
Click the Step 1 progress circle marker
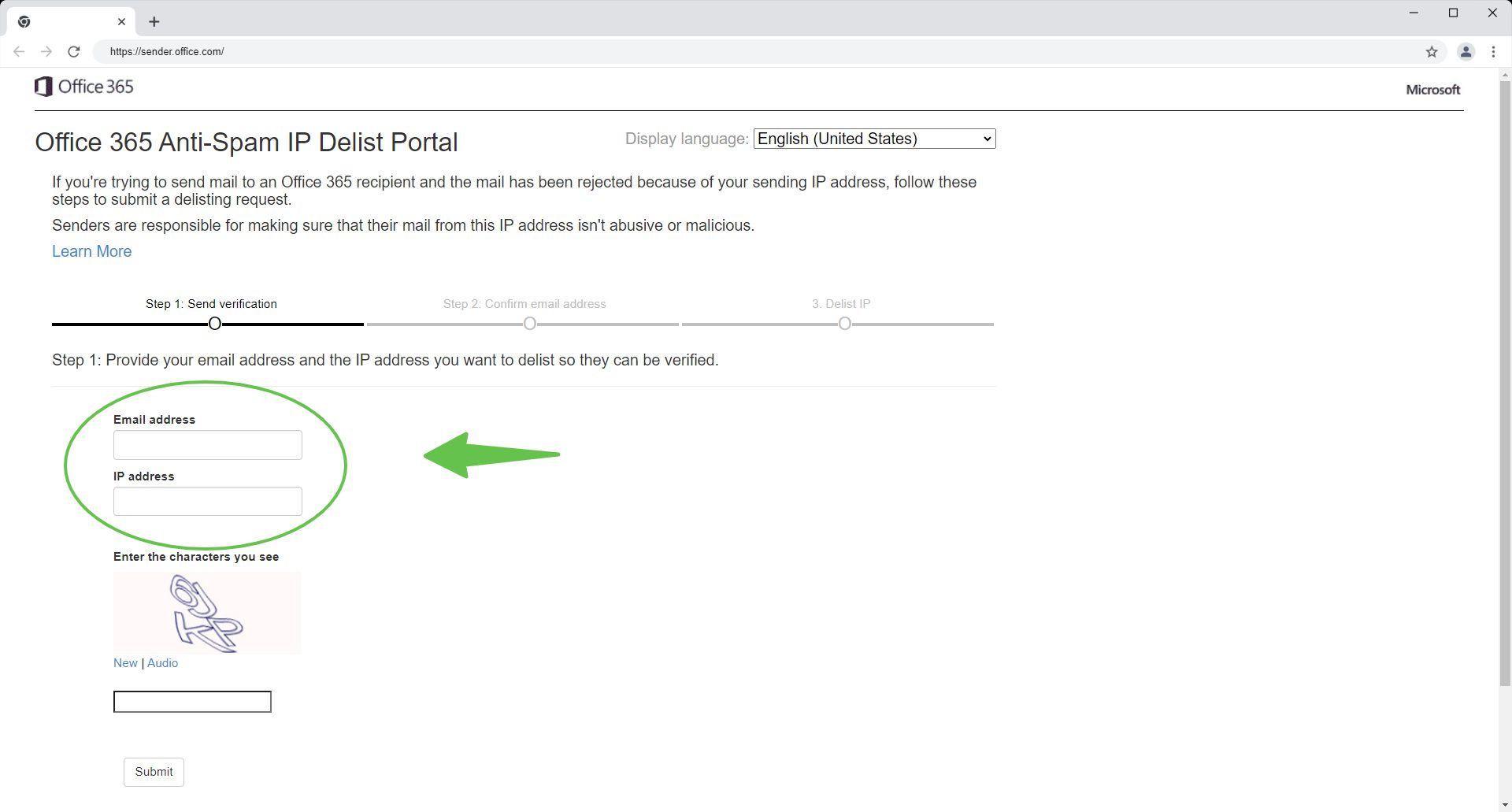[x=215, y=324]
